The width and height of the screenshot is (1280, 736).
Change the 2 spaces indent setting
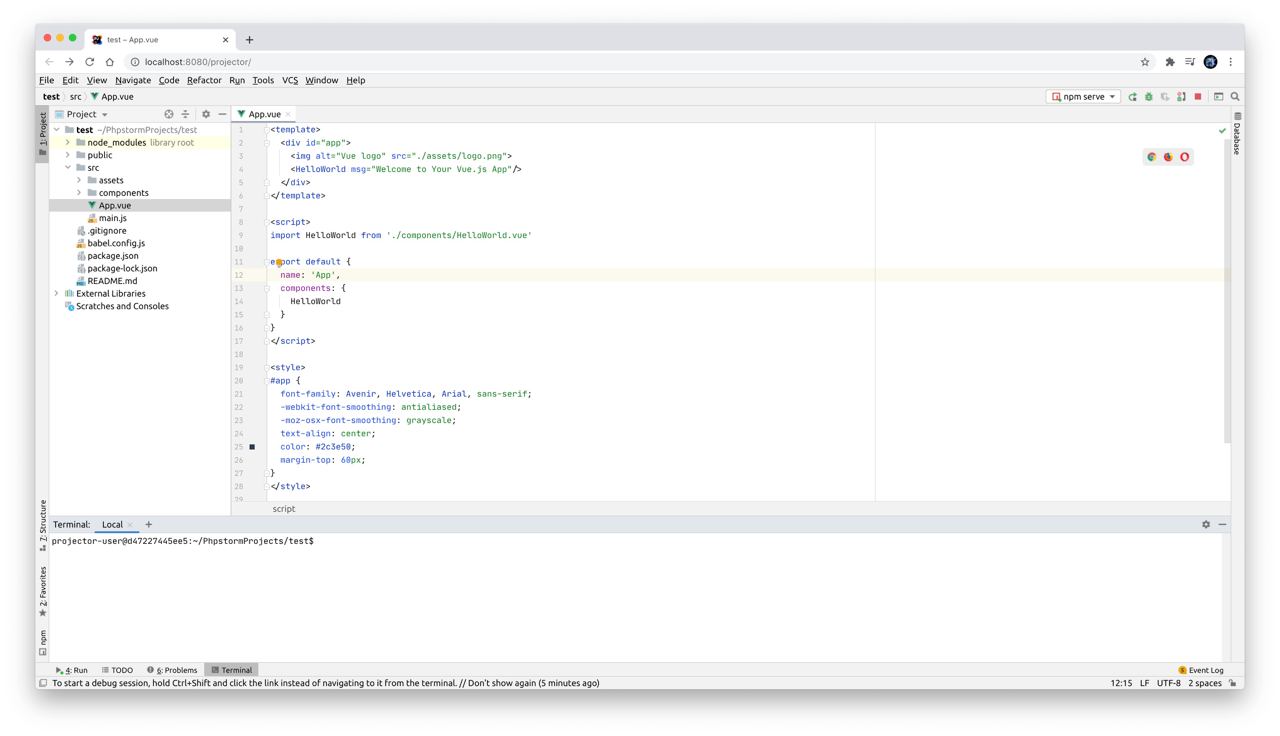click(1205, 683)
